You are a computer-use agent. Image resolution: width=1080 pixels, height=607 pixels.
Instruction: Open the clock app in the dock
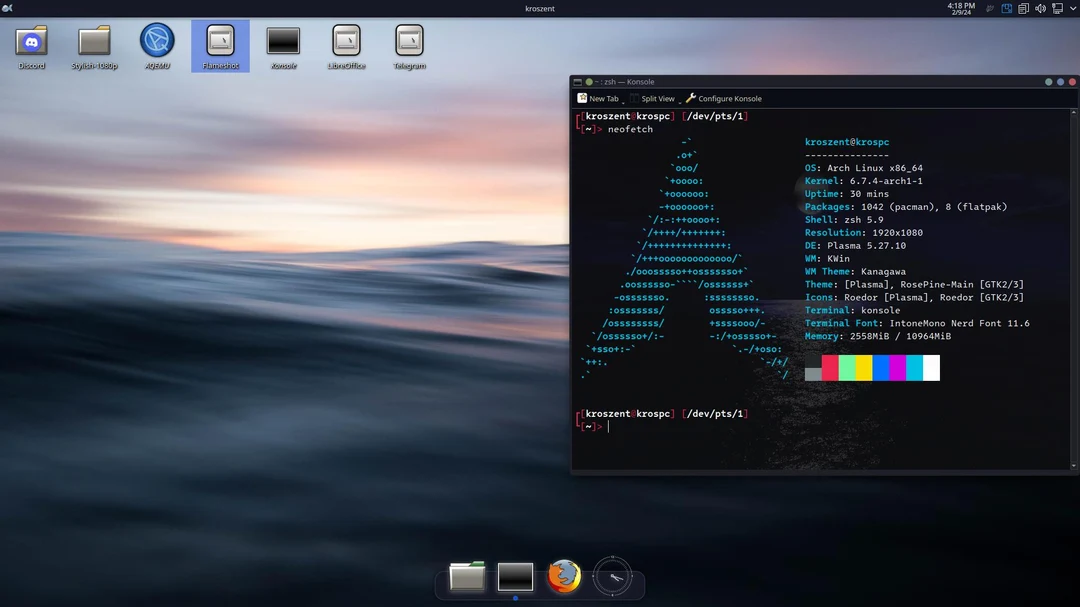(612, 577)
